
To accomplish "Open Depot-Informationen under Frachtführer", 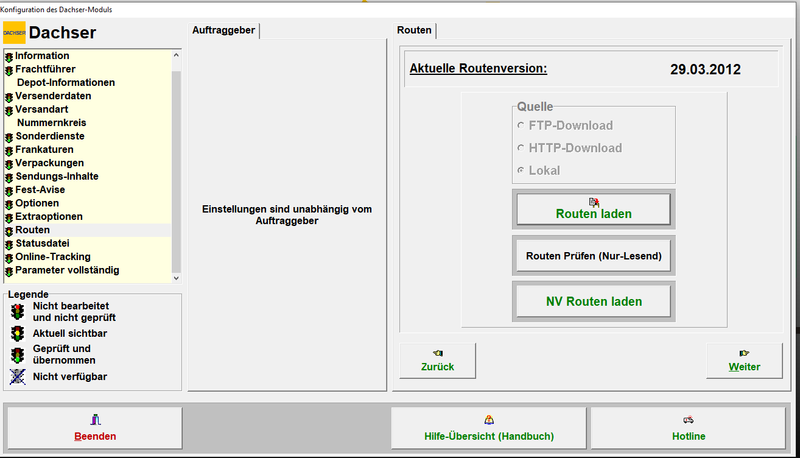I will click(x=66, y=83).
